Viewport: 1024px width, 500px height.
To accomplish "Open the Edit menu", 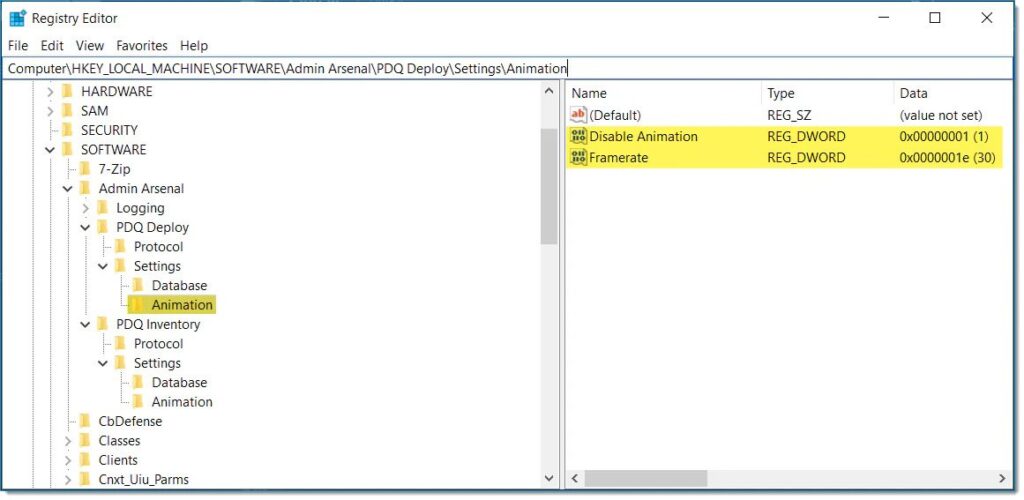I will pos(52,46).
